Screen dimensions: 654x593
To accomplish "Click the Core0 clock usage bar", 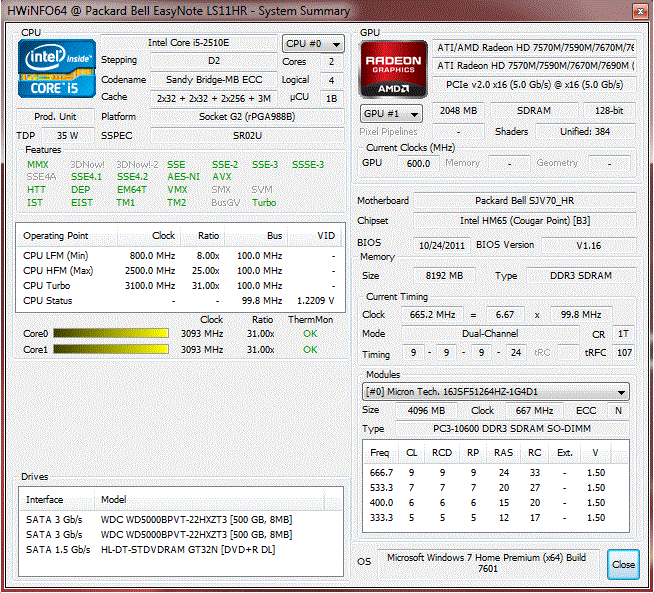I will click(x=111, y=333).
